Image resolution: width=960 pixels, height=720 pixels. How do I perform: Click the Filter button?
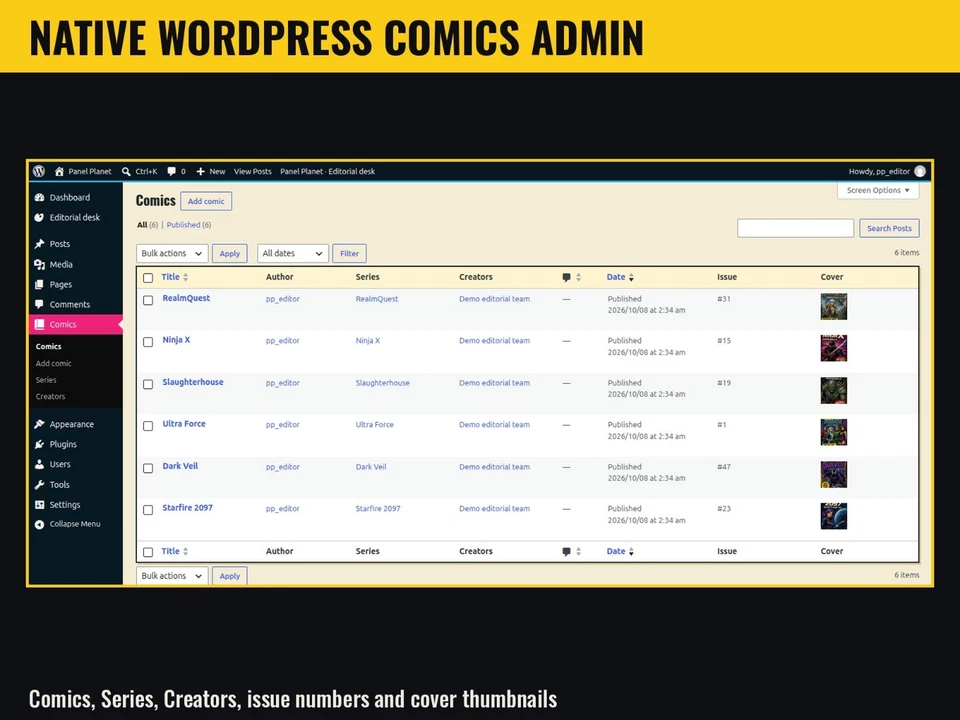(x=349, y=253)
